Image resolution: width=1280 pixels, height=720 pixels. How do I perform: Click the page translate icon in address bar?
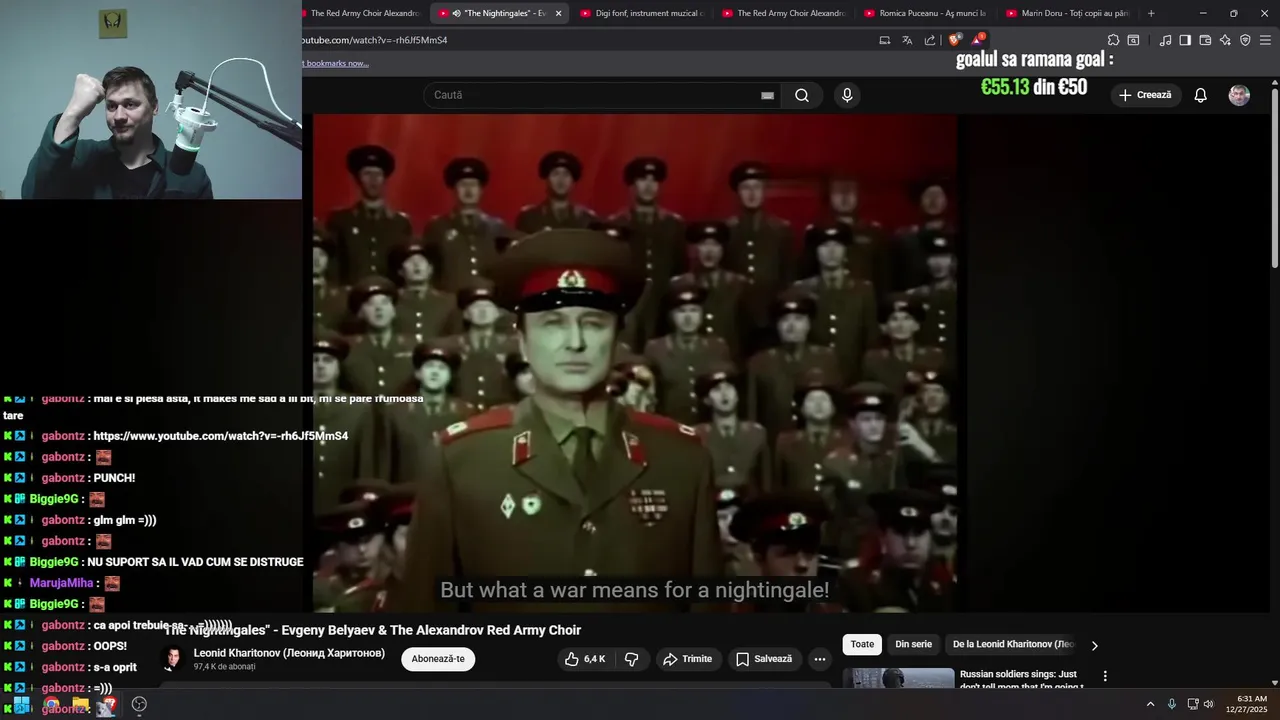[x=907, y=40]
